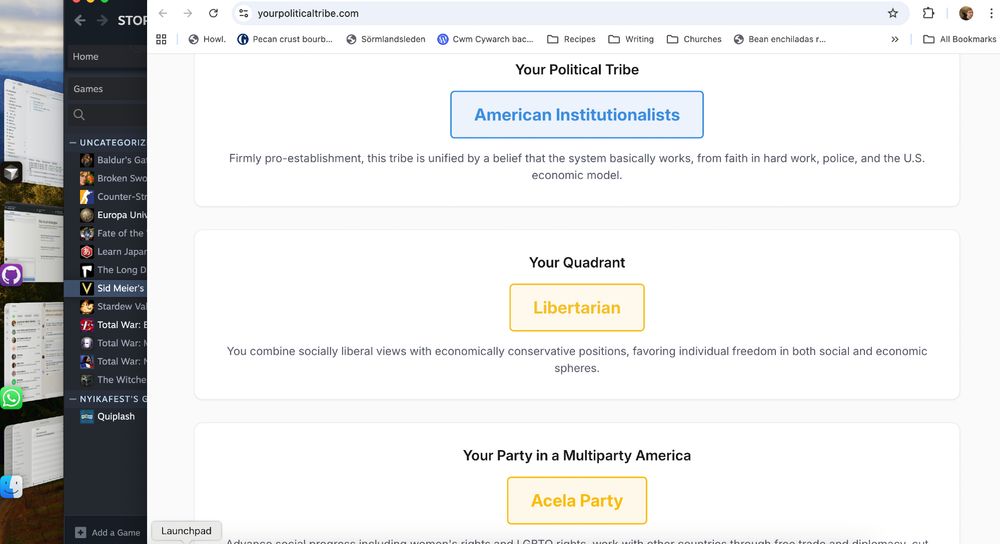Screen dimensions: 1000x544
Task: Click the American Institutionalists tribe button
Action: click(576, 115)
